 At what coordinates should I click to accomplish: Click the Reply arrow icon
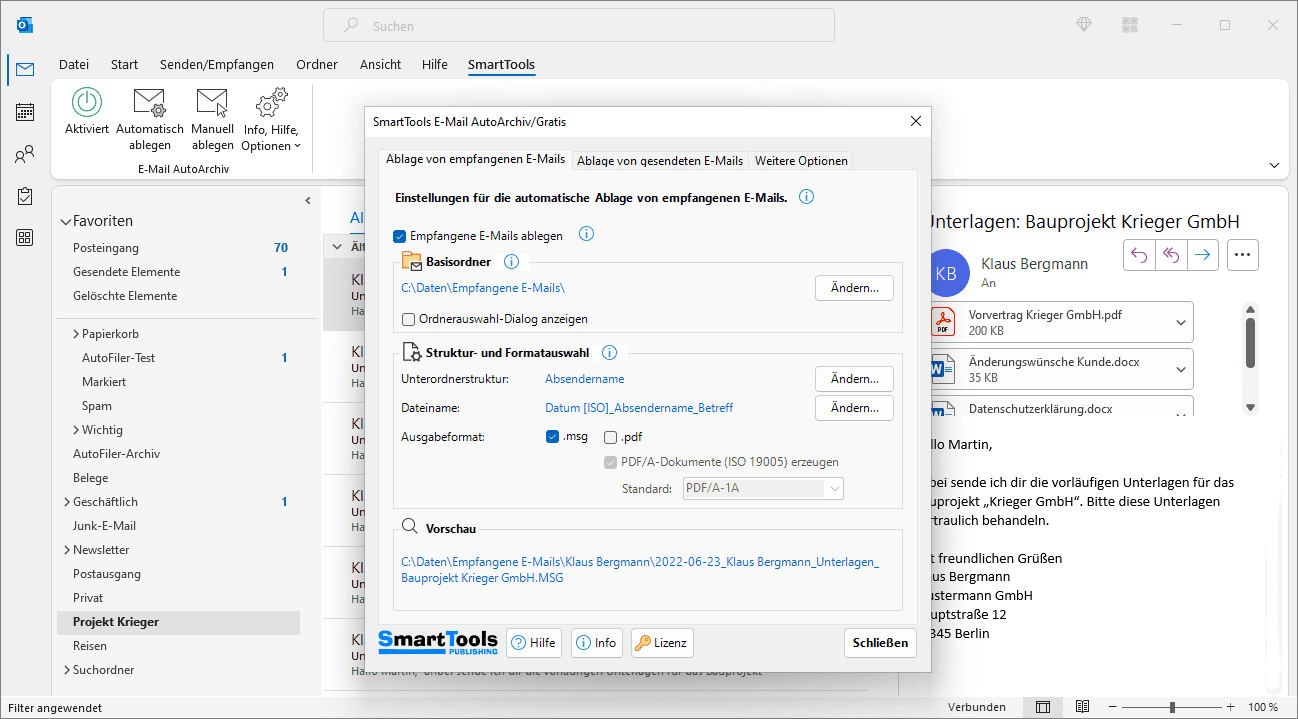(x=1139, y=255)
